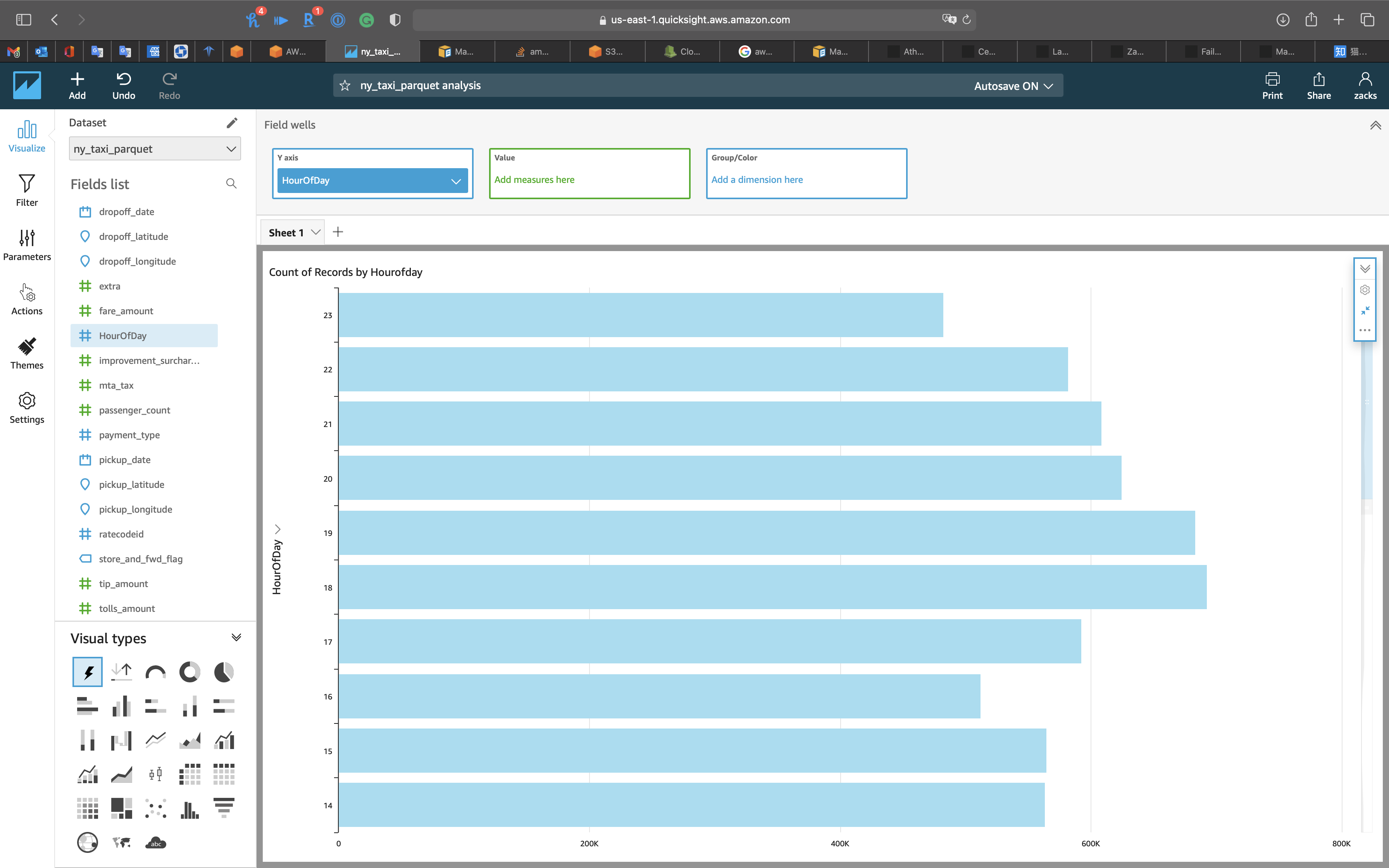Viewport: 1389px width, 868px height.
Task: Minimize the visual using the arrows icon
Action: pyautogui.click(x=1365, y=310)
